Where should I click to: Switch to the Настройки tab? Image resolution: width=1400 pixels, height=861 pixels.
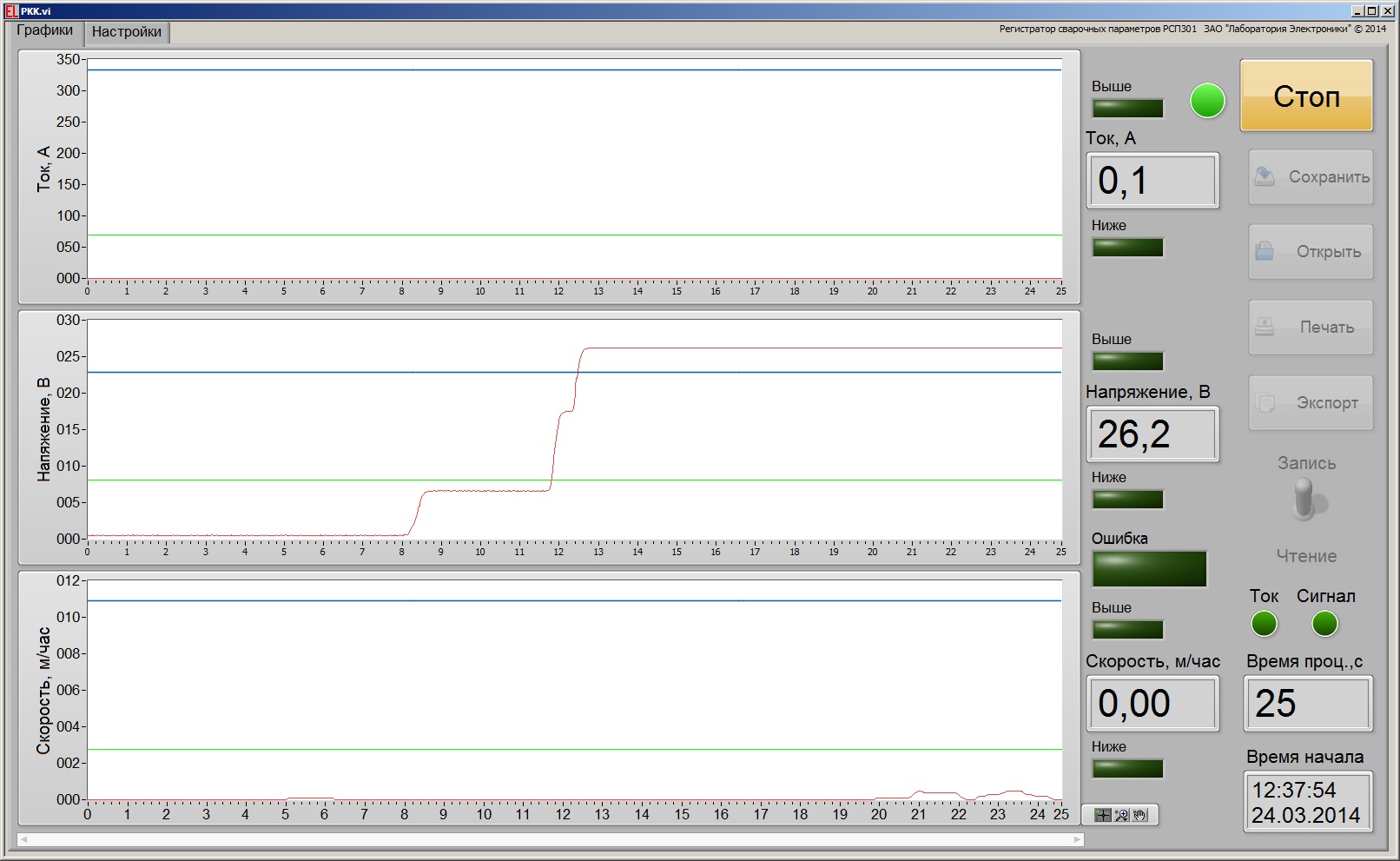tap(127, 32)
